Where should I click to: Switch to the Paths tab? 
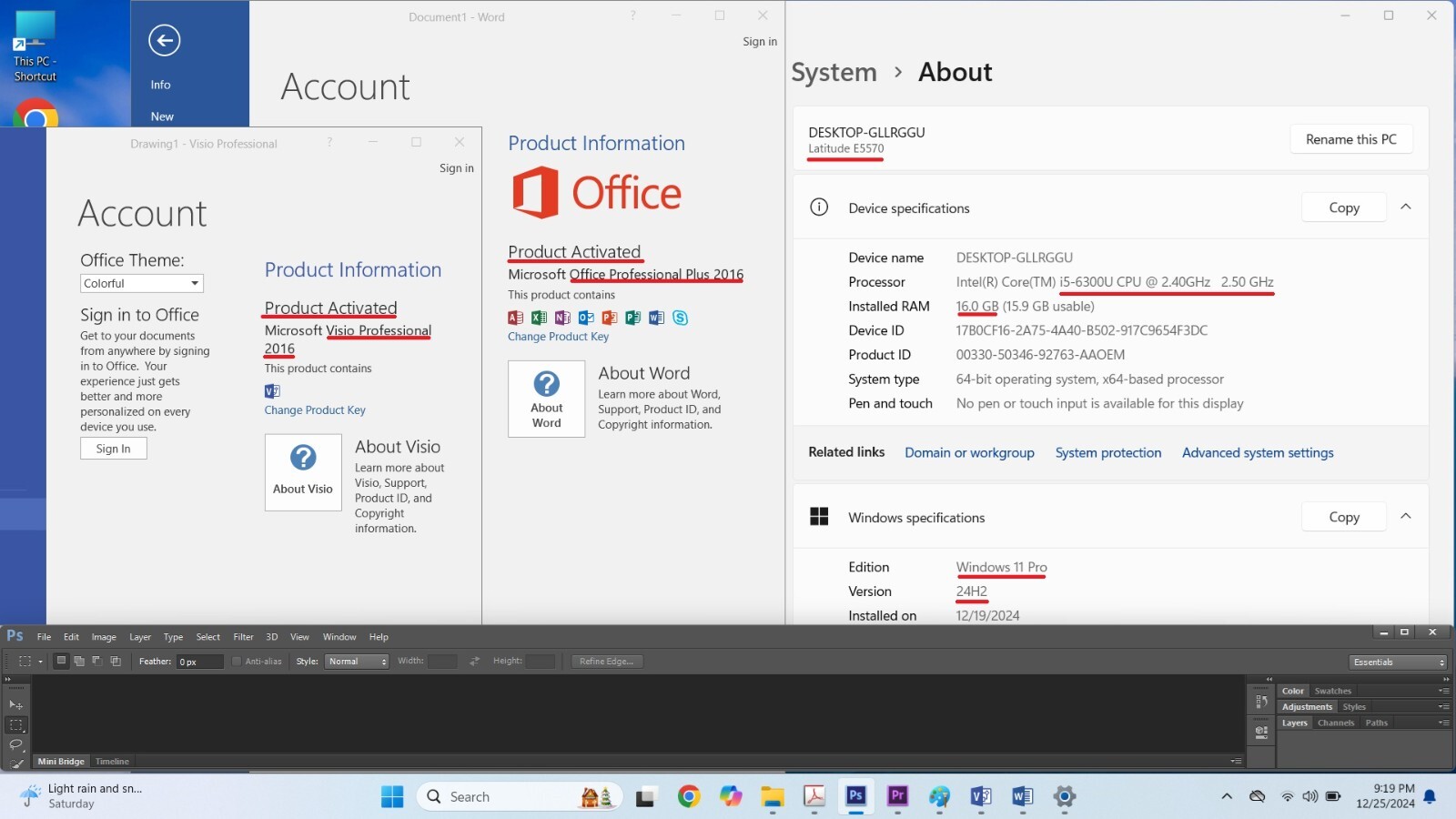tap(1377, 723)
